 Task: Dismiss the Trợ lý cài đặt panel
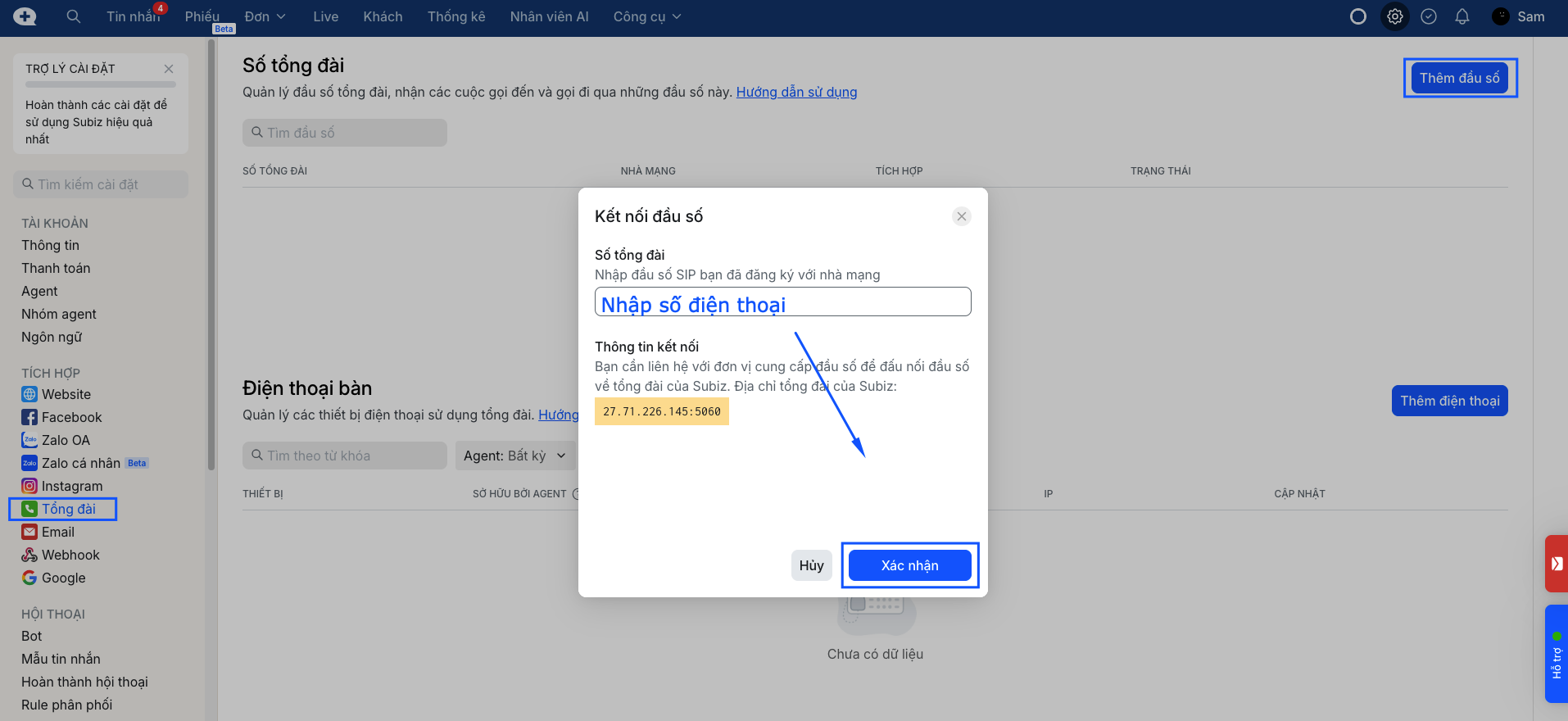tap(169, 69)
